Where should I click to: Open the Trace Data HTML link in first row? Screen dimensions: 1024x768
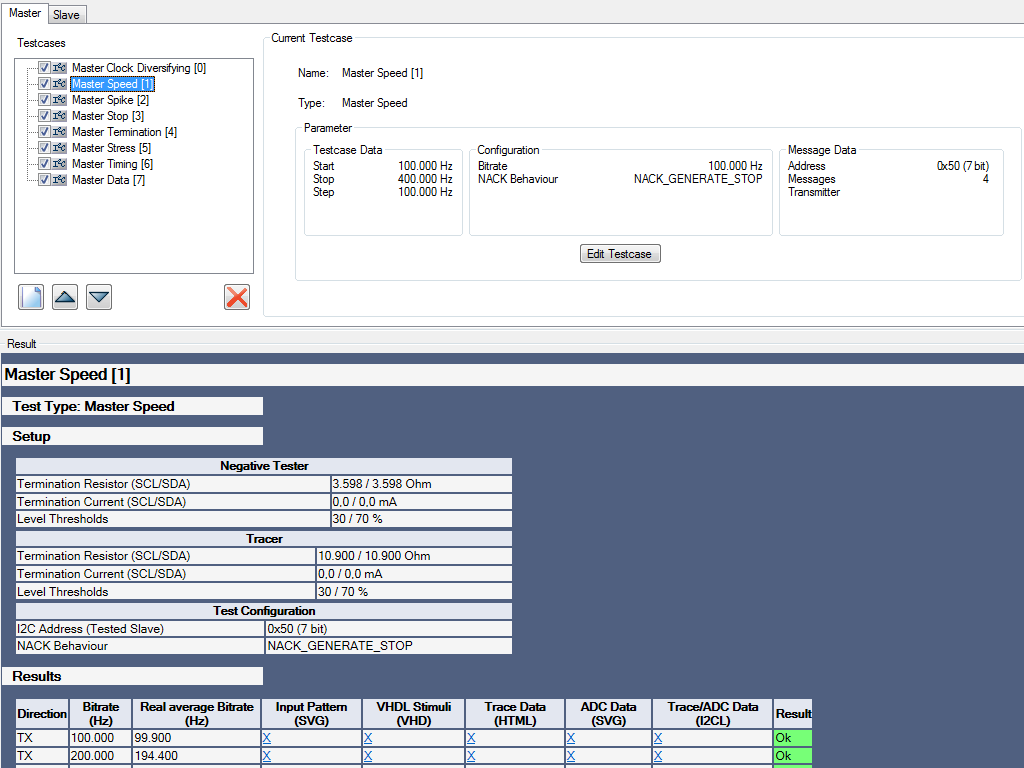[x=470, y=737]
